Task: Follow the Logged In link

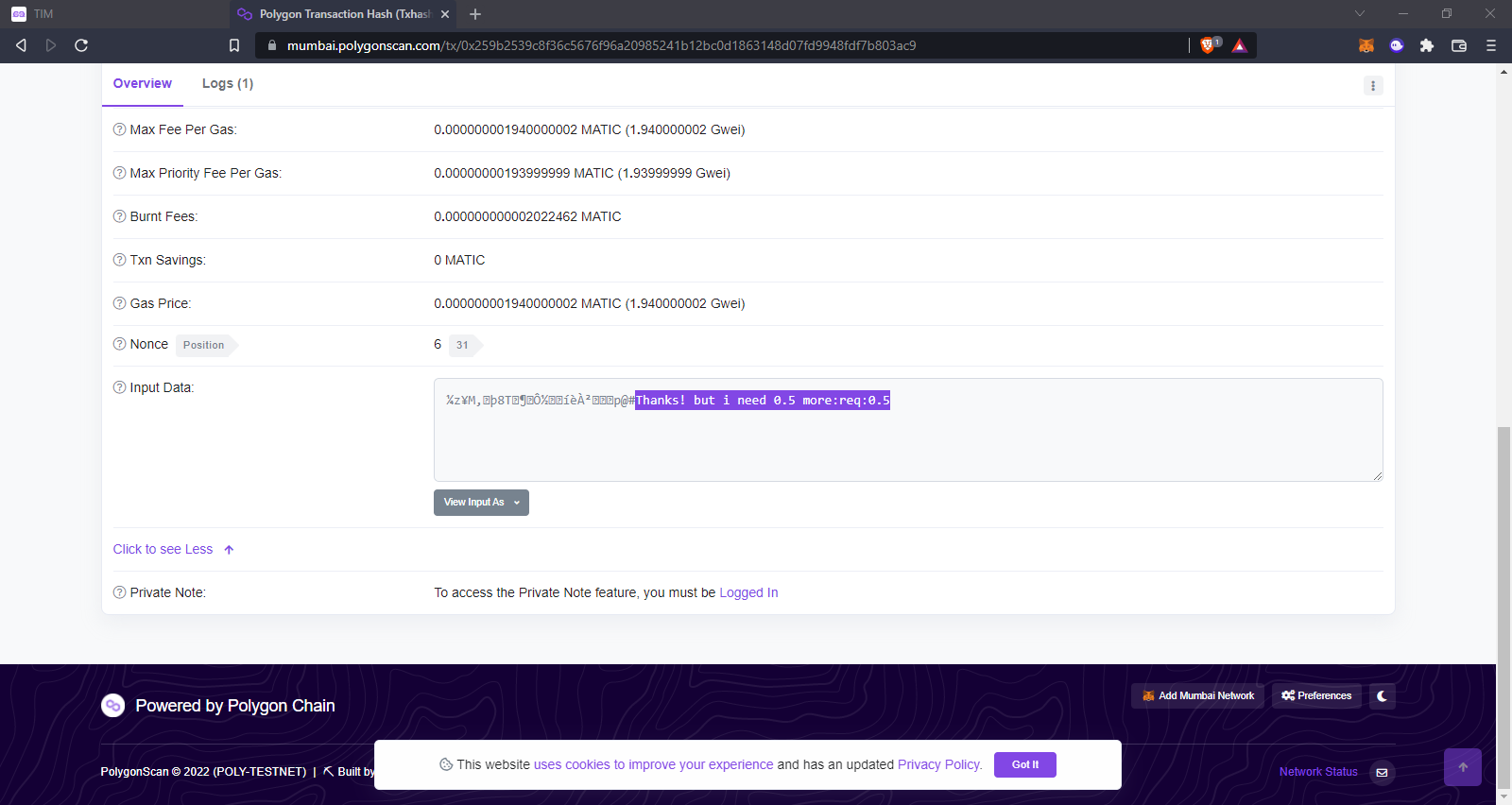Action: (748, 592)
